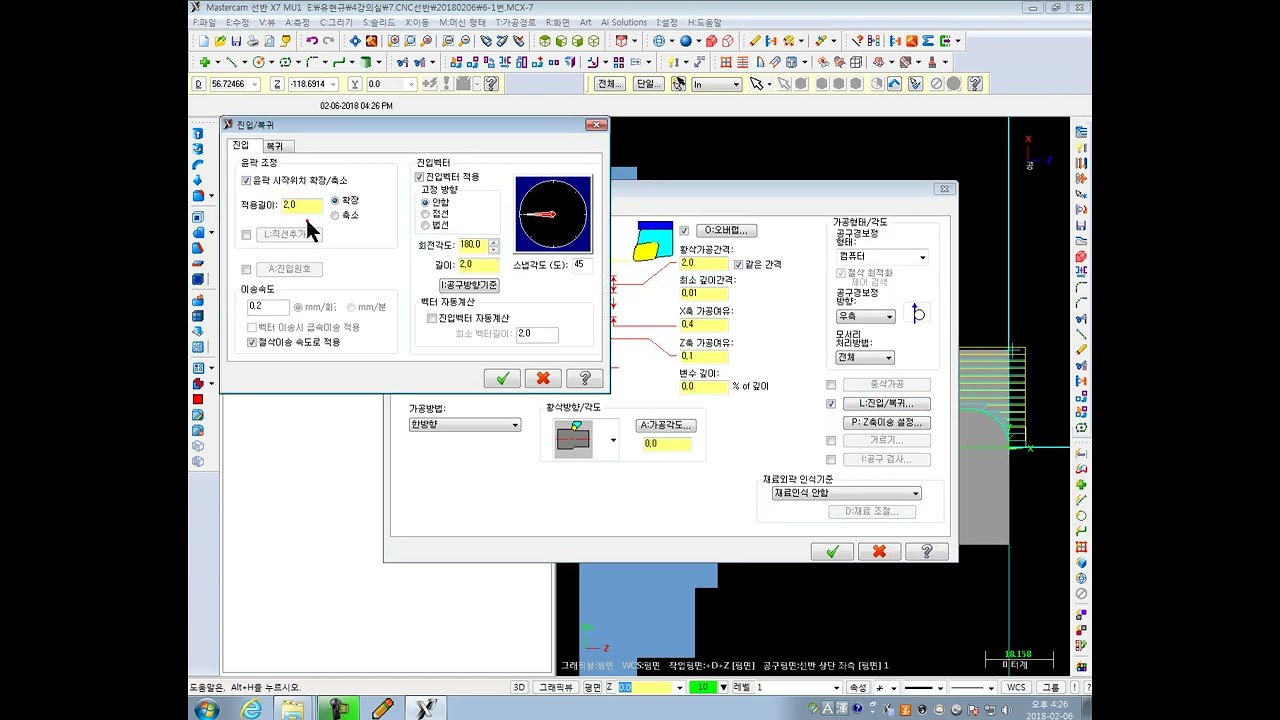Click the Windows Start orb
Image resolution: width=1280 pixels, height=720 pixels.
[x=207, y=709]
